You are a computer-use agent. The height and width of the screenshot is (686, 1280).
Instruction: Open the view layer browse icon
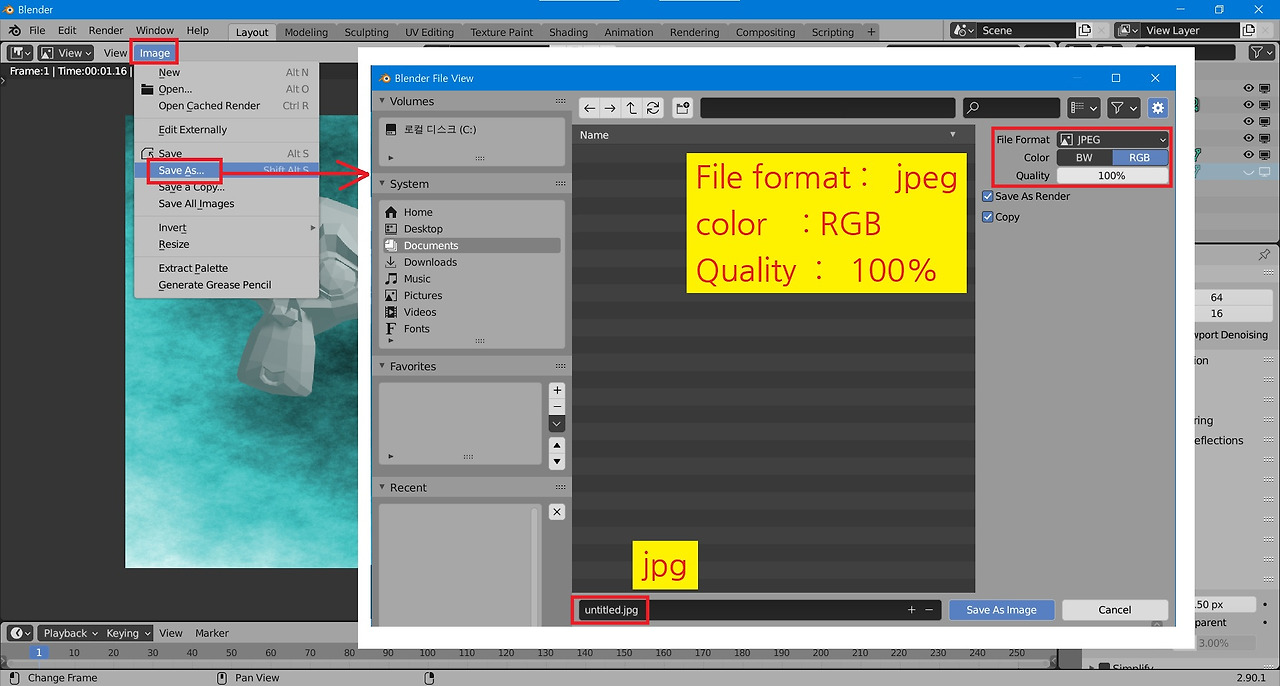point(1127,31)
